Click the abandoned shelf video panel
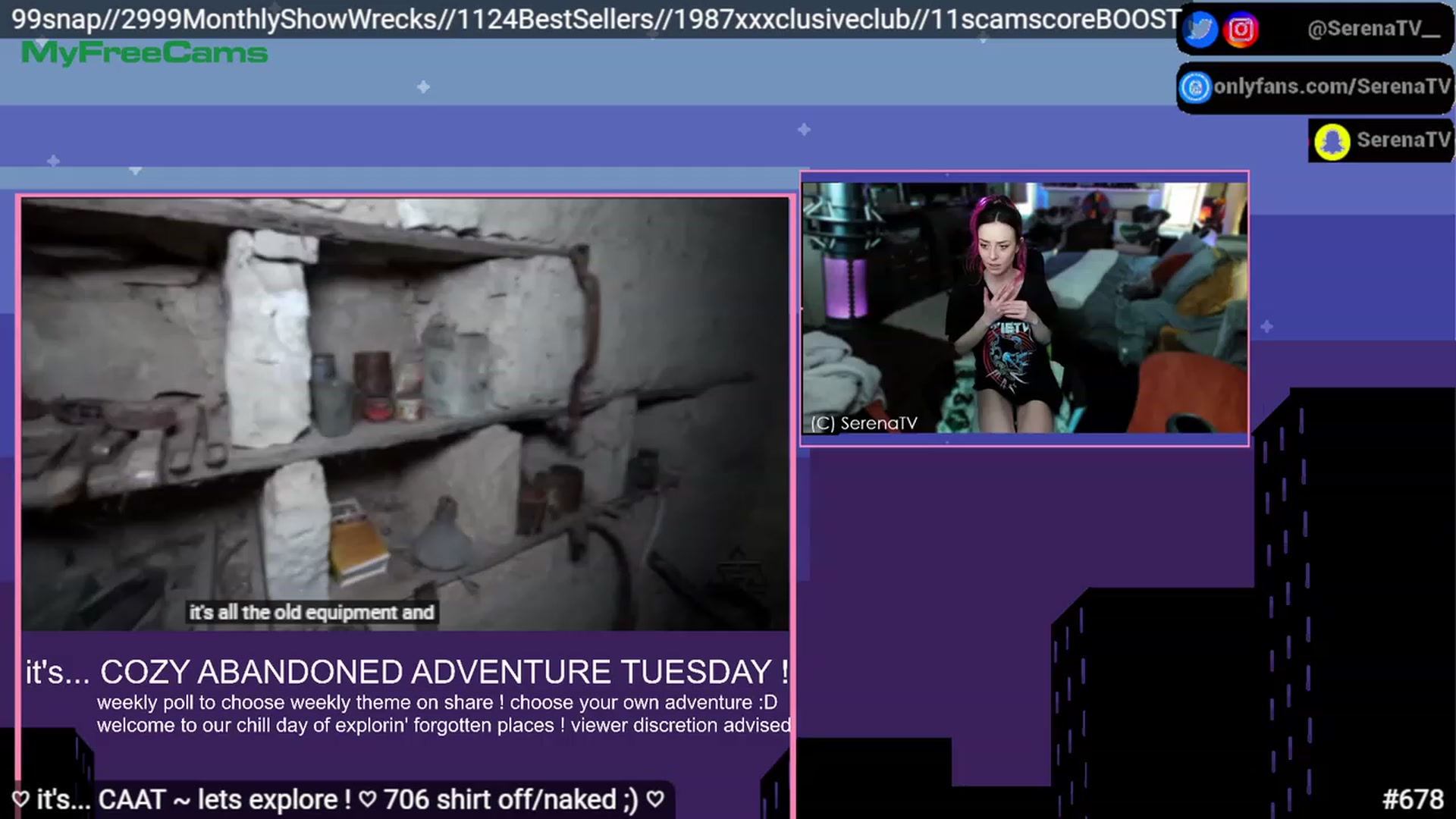Image resolution: width=1456 pixels, height=819 pixels. click(405, 414)
